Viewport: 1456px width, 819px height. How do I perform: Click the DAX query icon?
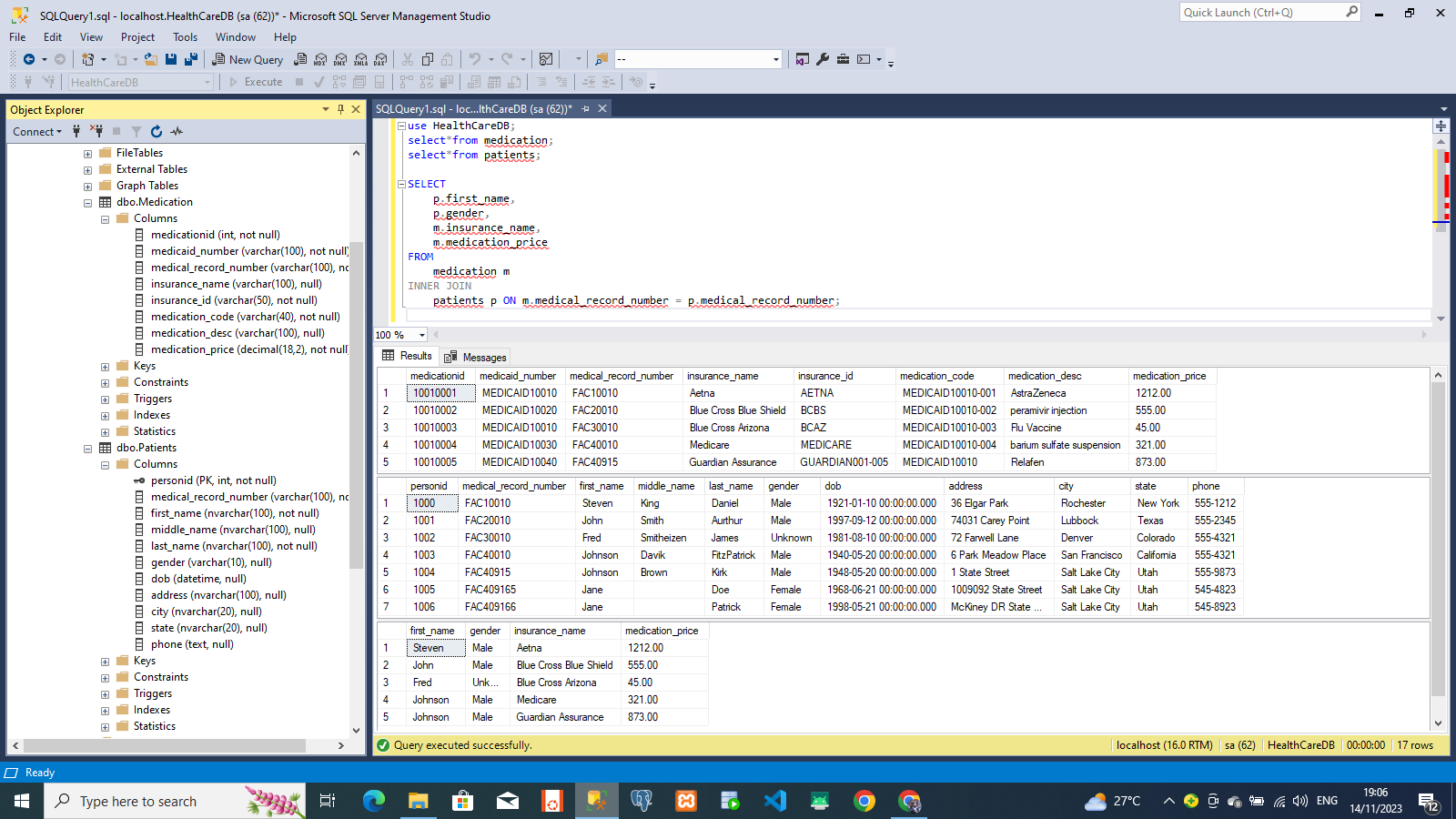[x=381, y=59]
